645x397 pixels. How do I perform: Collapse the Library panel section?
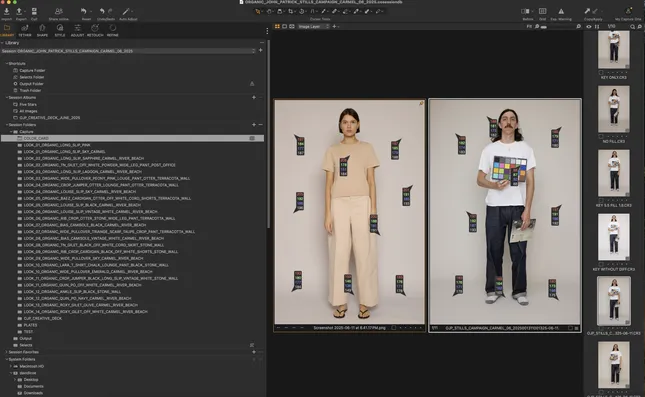point(2,43)
